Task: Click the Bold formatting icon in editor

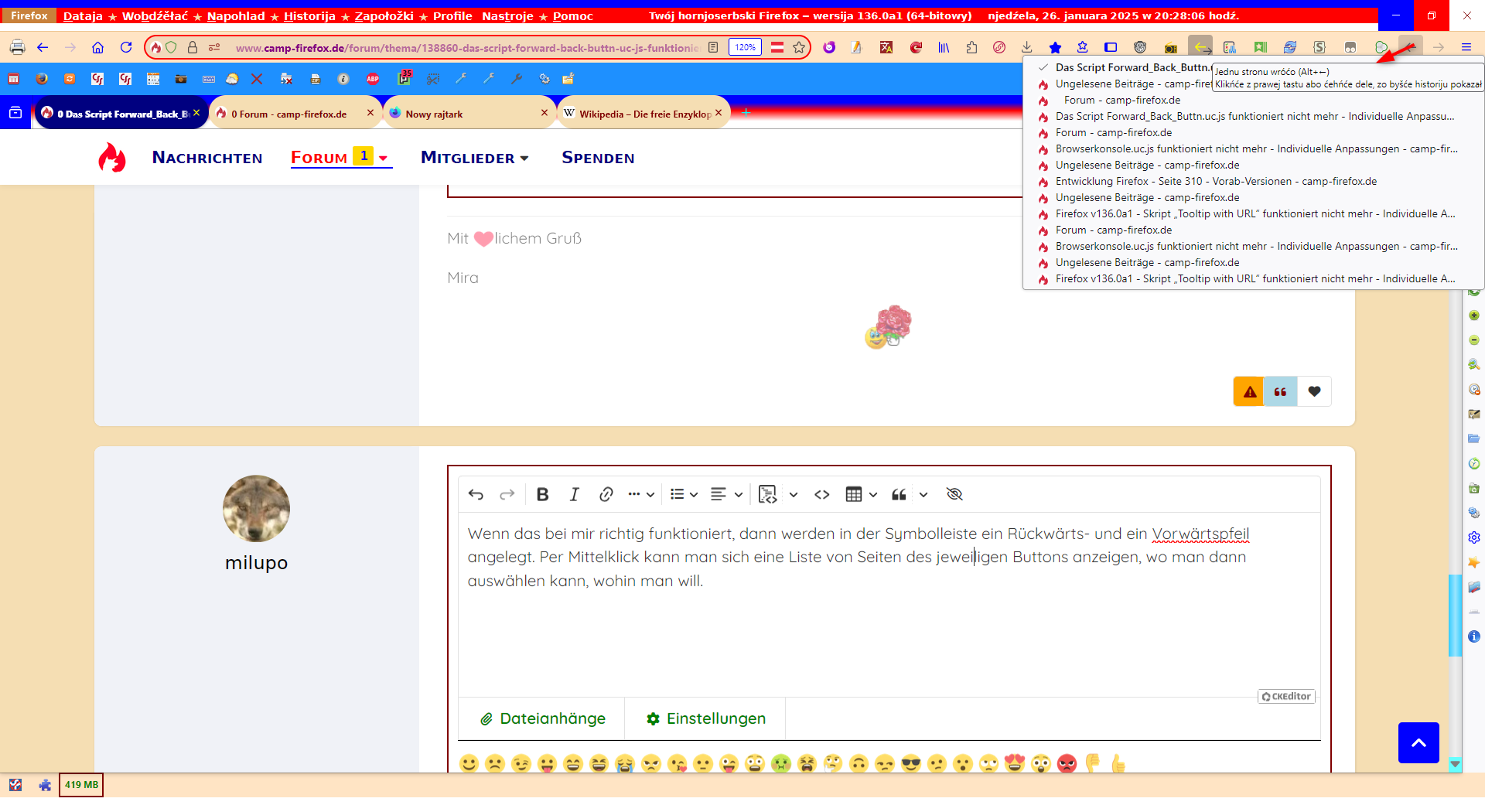Action: tap(542, 494)
